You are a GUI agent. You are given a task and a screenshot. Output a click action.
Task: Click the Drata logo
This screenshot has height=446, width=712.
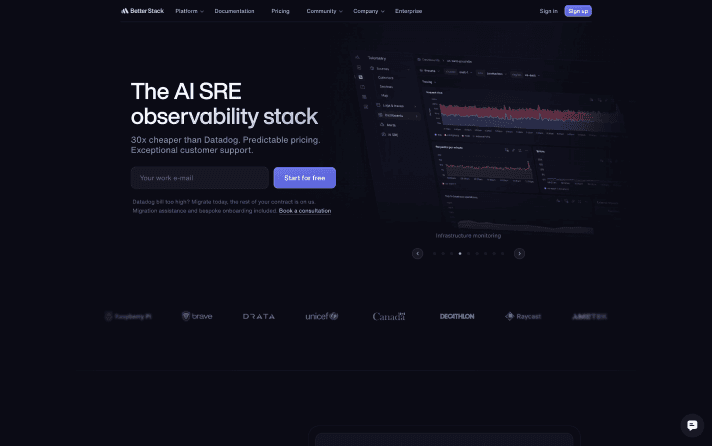(x=259, y=317)
